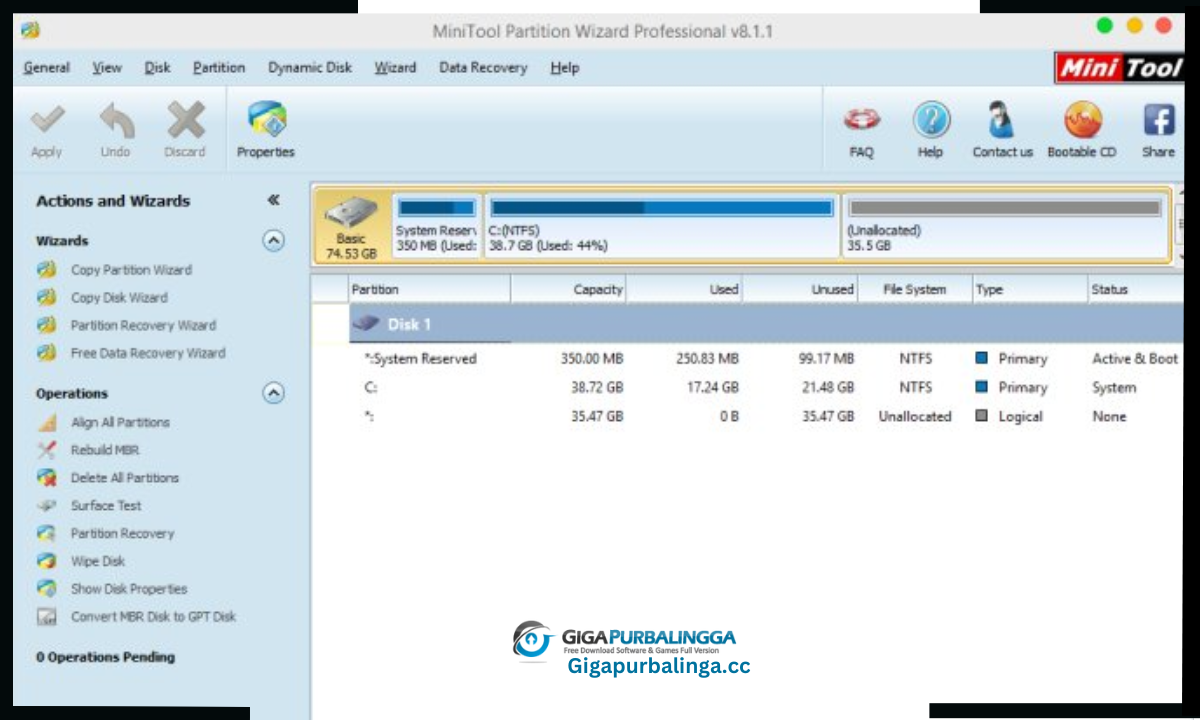This screenshot has height=720, width=1200.
Task: Open the Dynamic Disk menu
Action: click(310, 68)
